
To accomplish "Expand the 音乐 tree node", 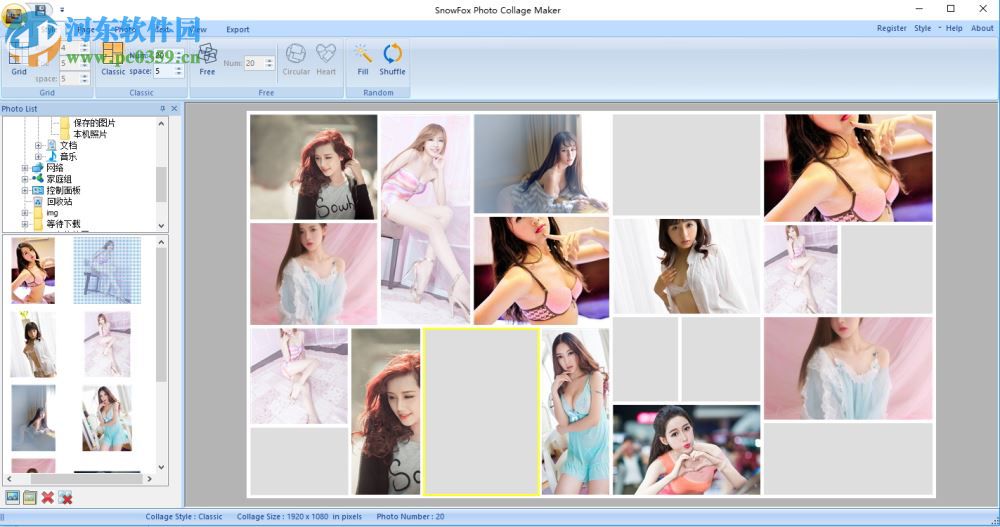I will (x=38, y=156).
